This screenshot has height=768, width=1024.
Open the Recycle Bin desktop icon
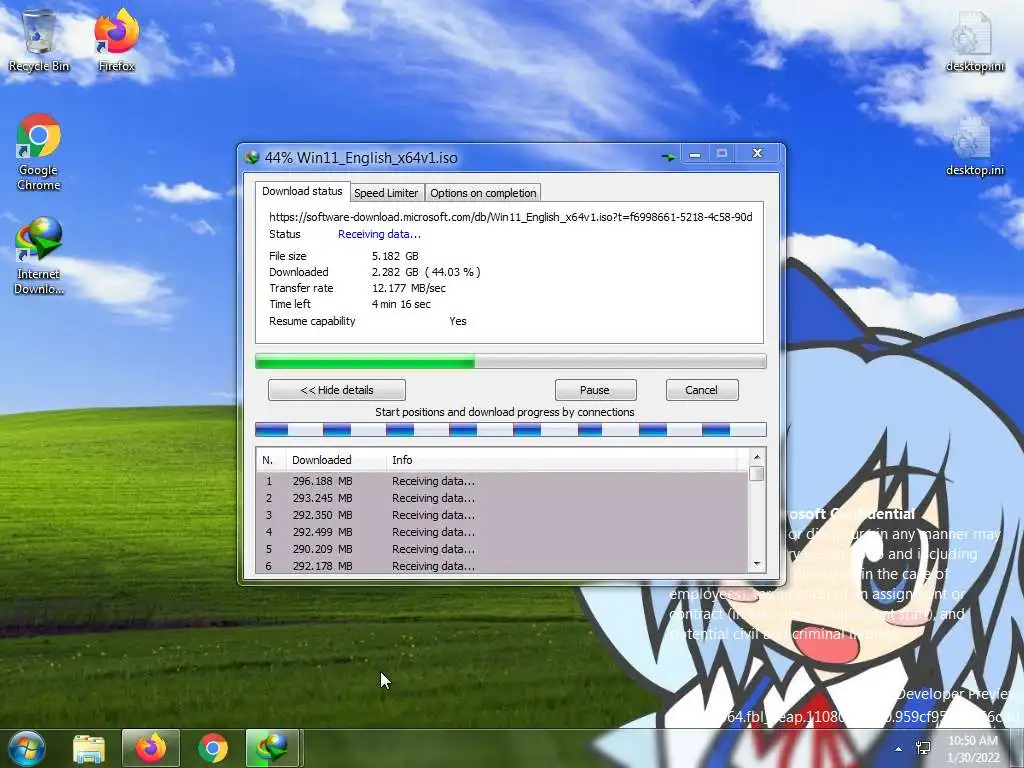39,41
